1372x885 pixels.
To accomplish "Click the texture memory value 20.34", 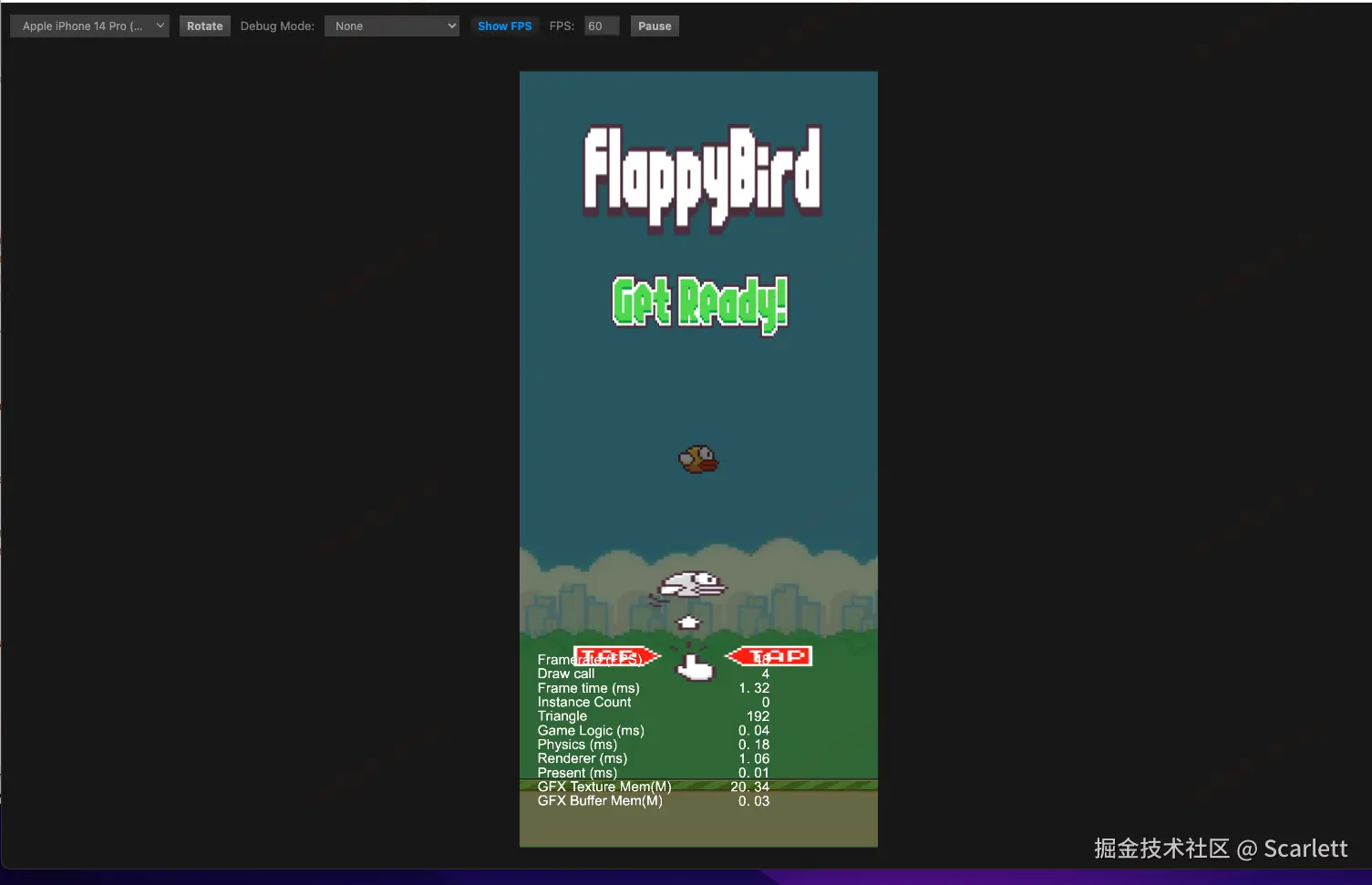I will (750, 787).
